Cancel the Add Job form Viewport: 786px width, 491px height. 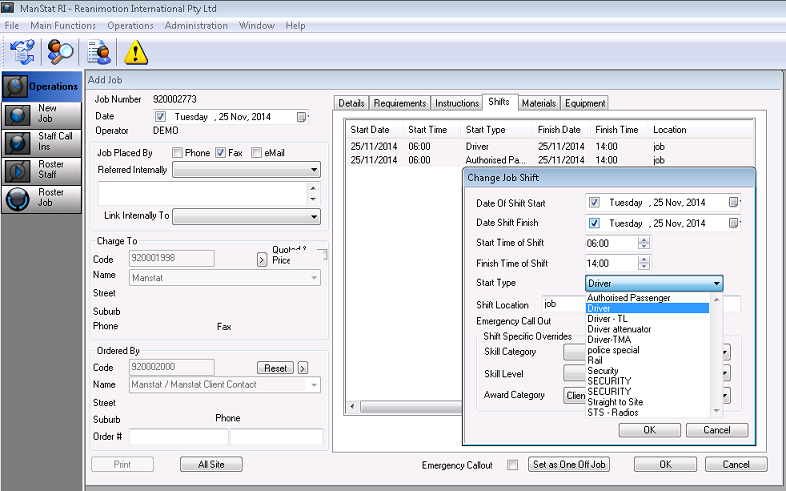[736, 464]
